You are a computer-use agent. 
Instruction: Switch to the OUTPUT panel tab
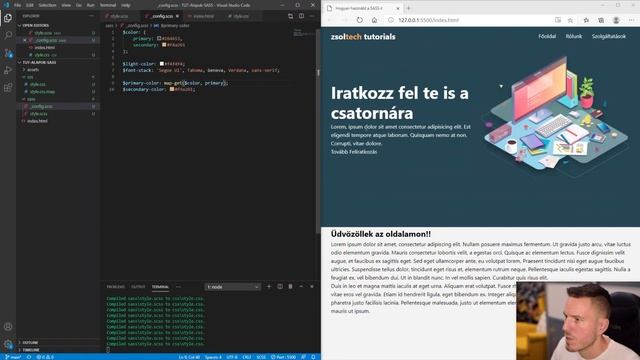click(x=138, y=287)
